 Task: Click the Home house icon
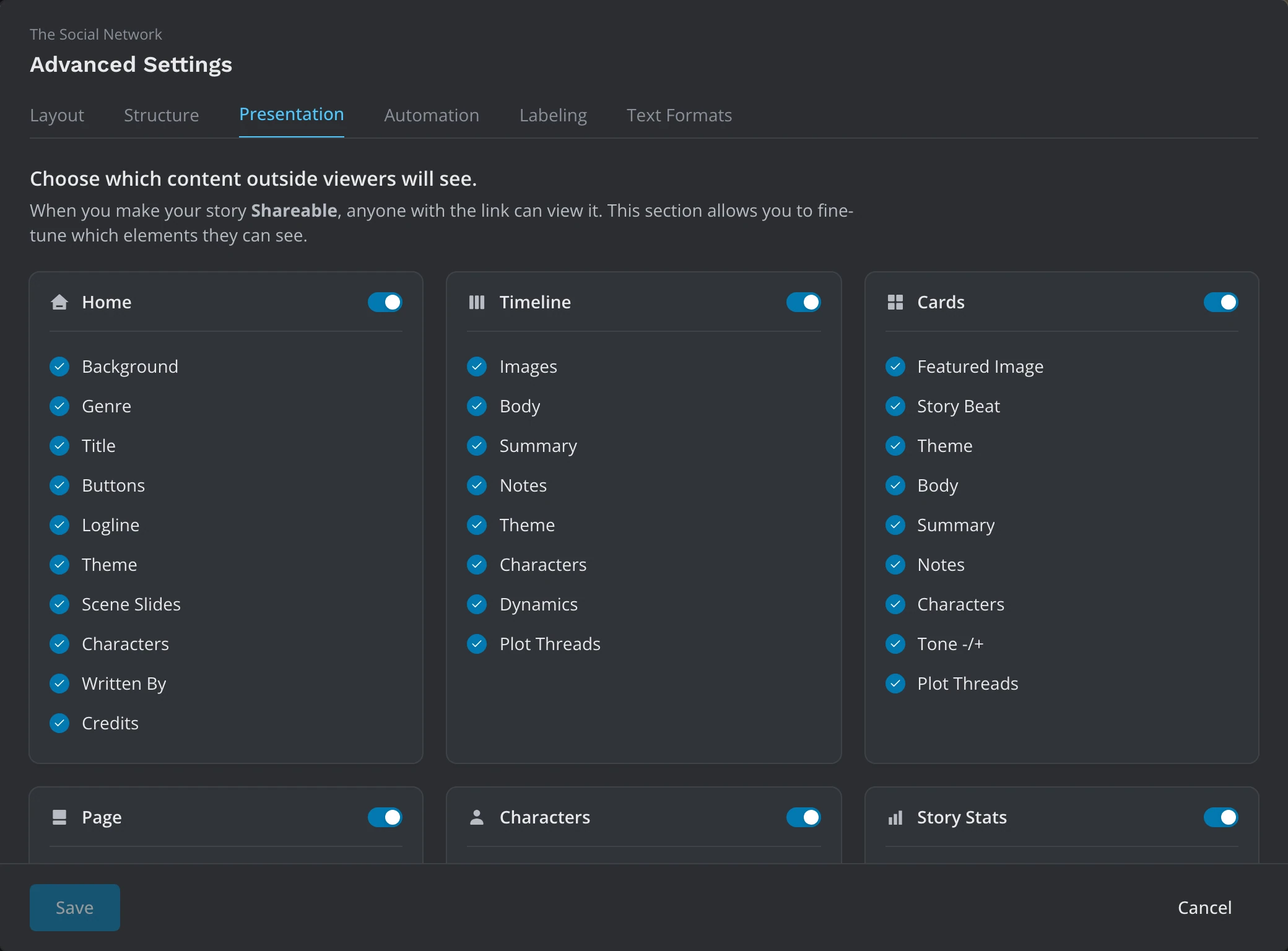[59, 302]
